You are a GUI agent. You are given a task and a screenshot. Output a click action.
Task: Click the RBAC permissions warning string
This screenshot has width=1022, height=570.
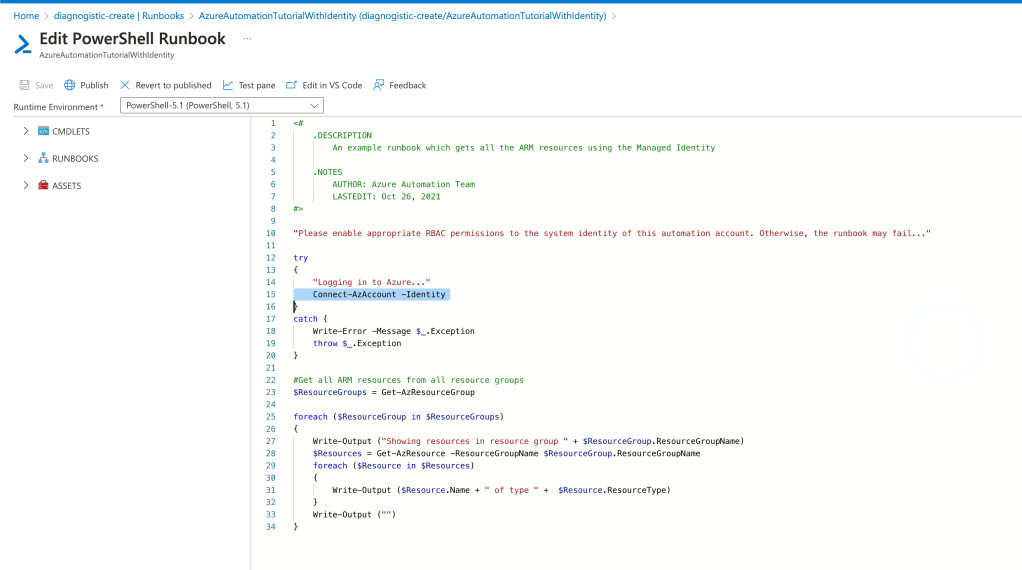pos(612,233)
